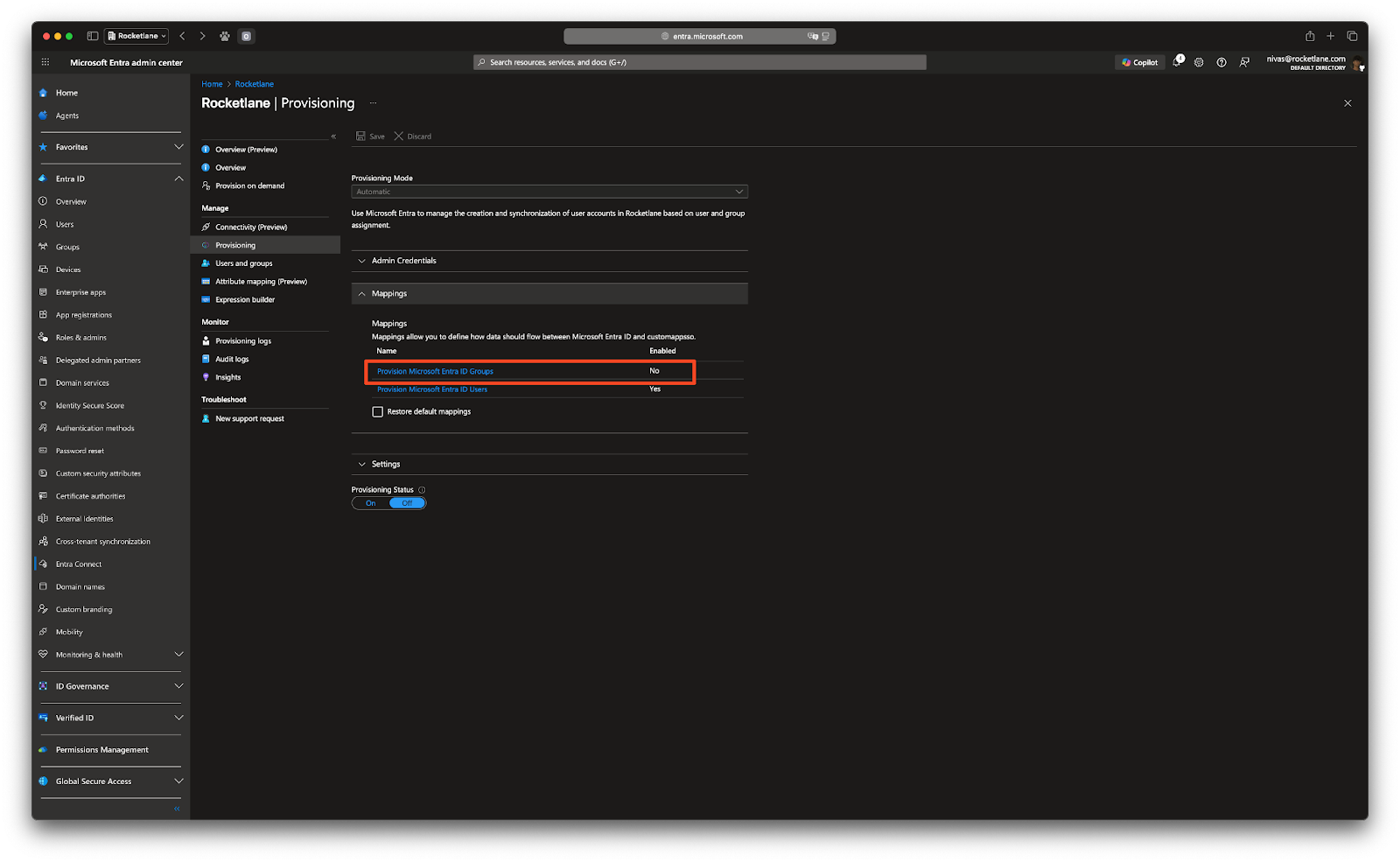The image size is (1400, 862).
Task: Show the tab overview icon
Action: pyautogui.click(x=1352, y=36)
